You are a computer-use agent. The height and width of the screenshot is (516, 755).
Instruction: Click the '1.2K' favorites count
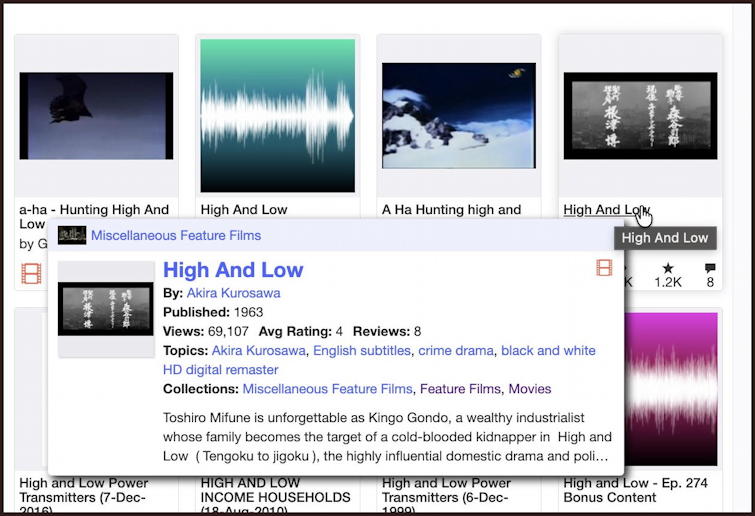pos(668,282)
